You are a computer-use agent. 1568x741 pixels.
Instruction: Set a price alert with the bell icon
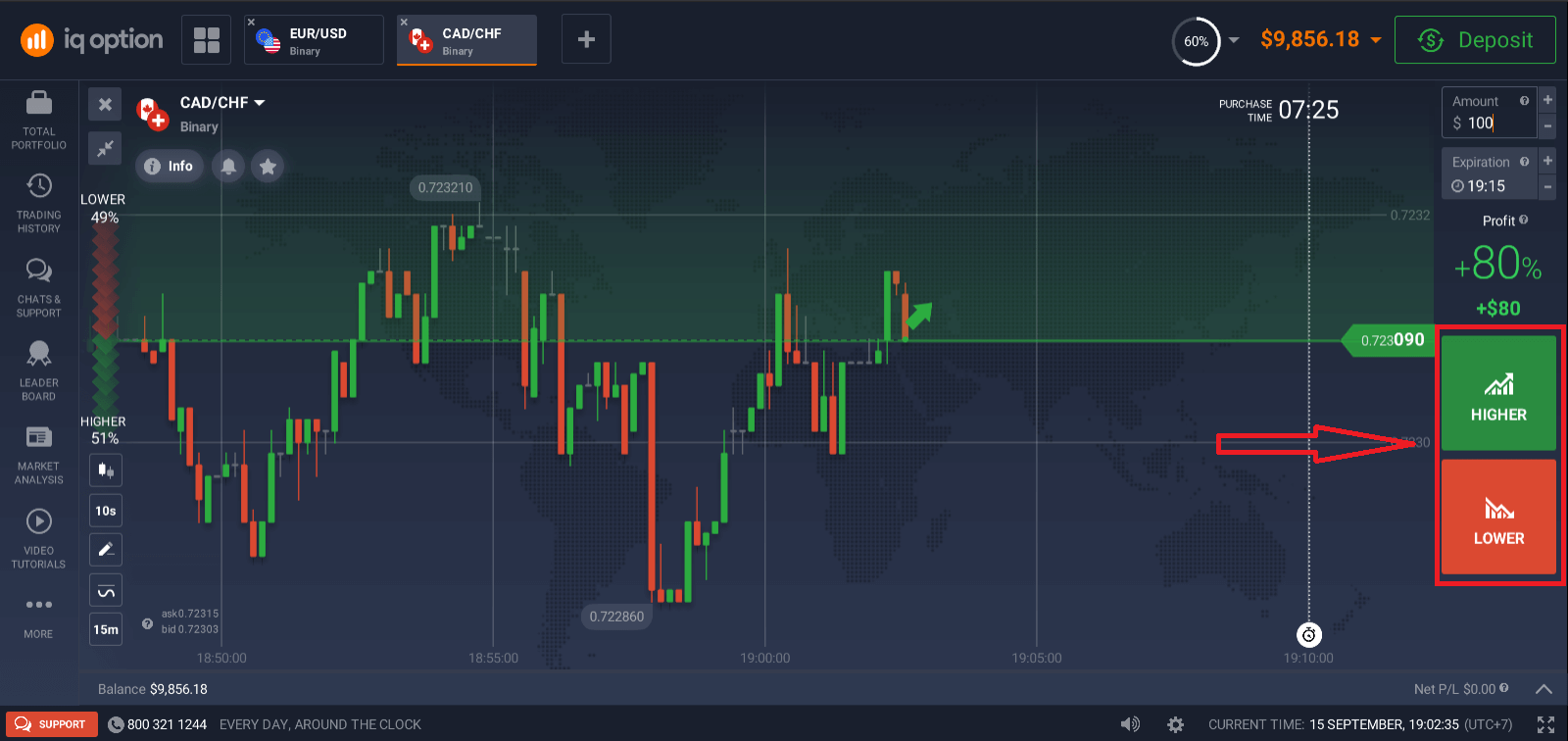[x=228, y=166]
